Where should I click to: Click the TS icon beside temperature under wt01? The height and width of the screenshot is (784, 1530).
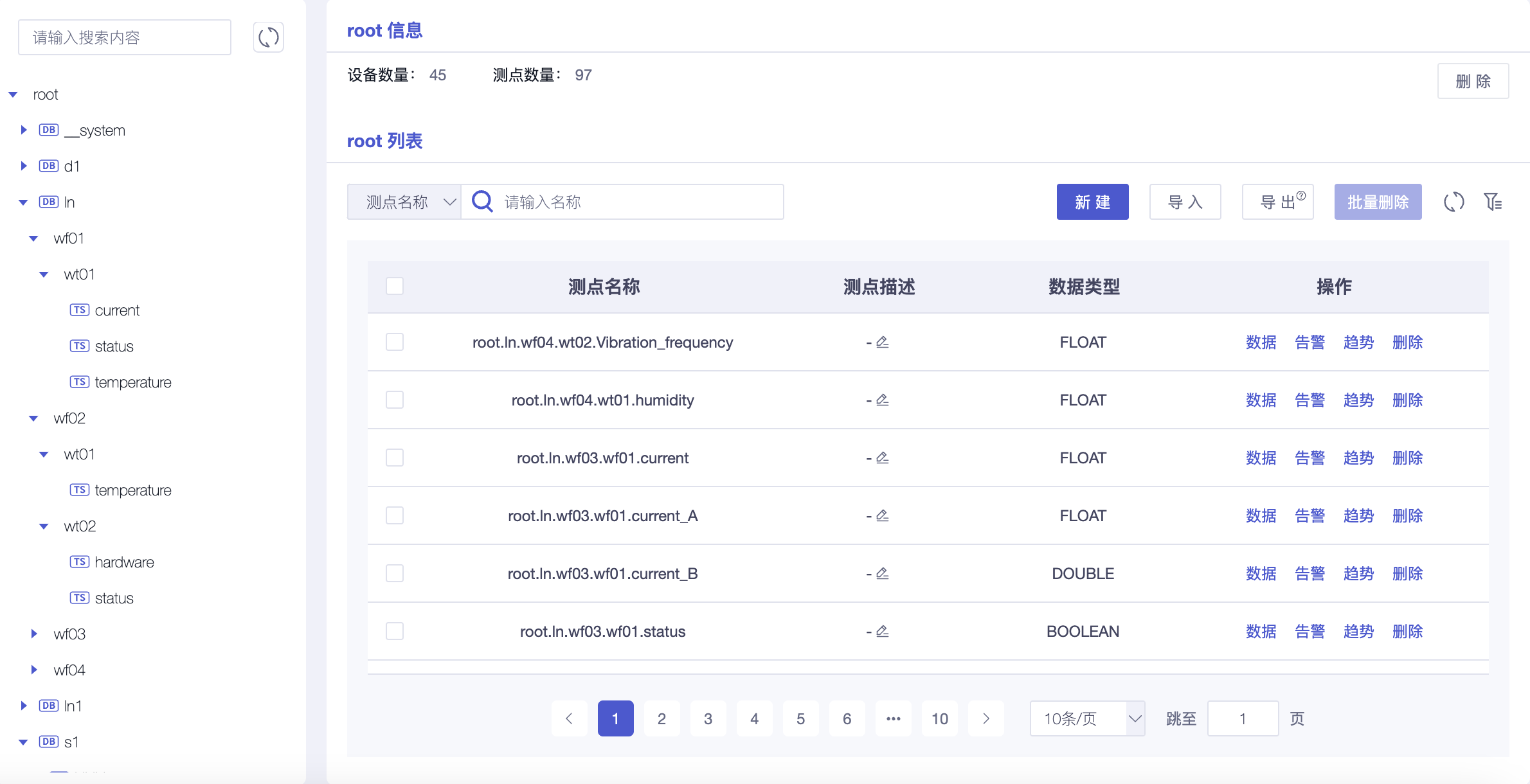click(80, 381)
